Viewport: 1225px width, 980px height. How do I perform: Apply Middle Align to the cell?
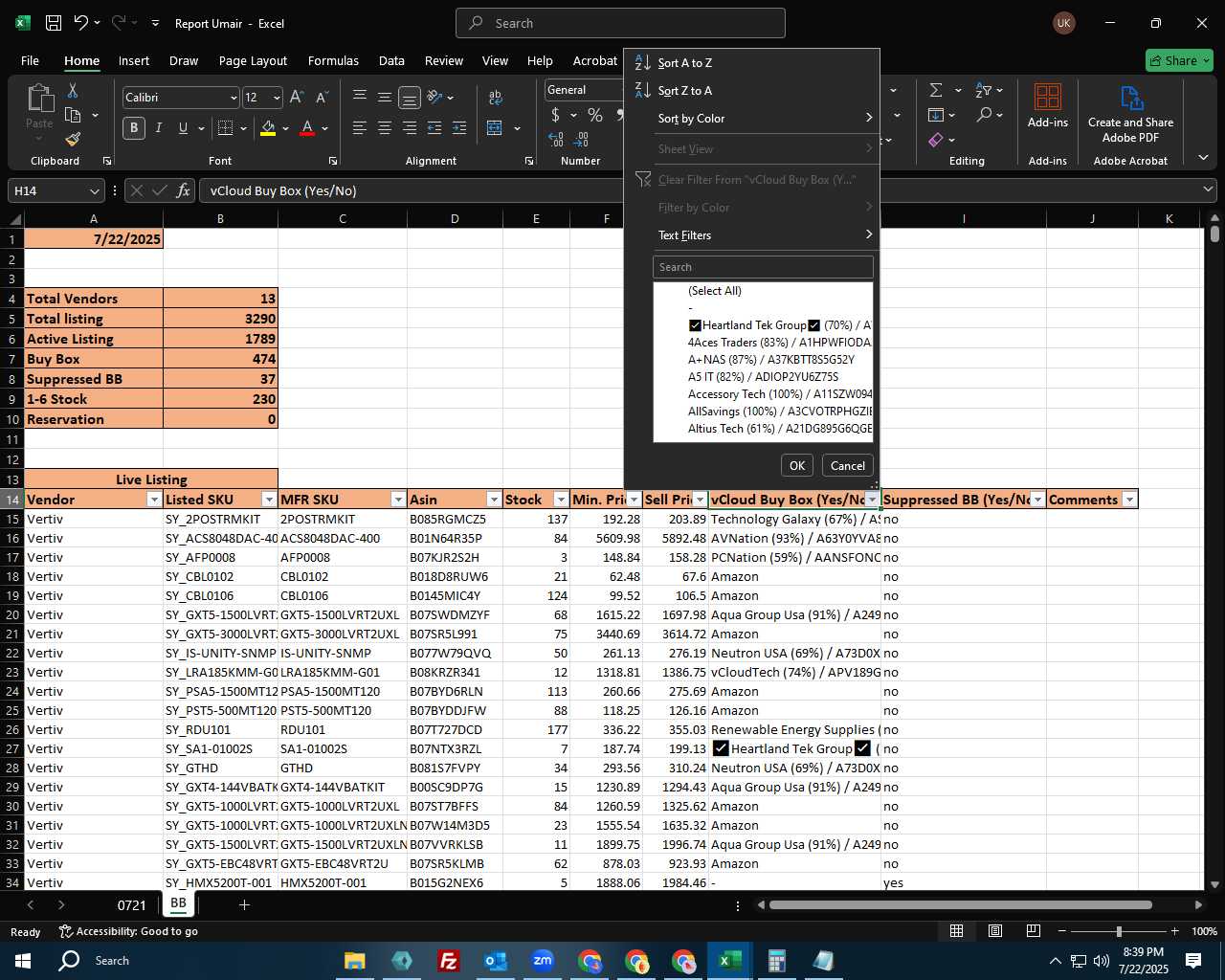point(384,97)
